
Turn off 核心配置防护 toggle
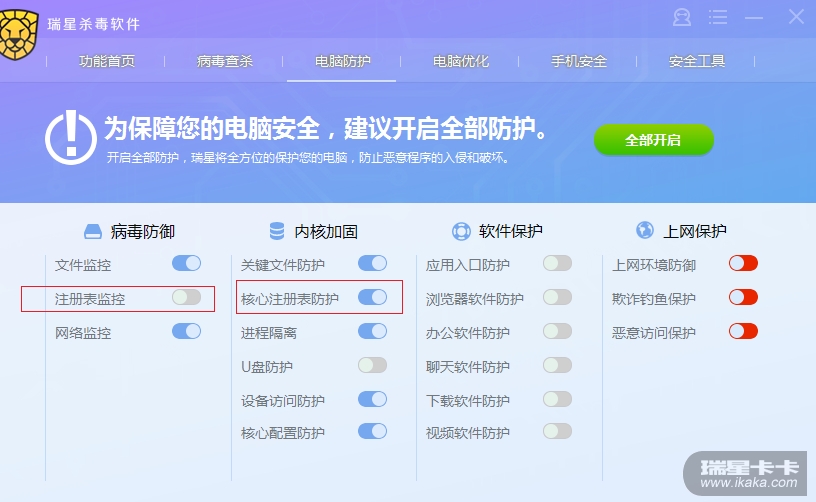[372, 431]
